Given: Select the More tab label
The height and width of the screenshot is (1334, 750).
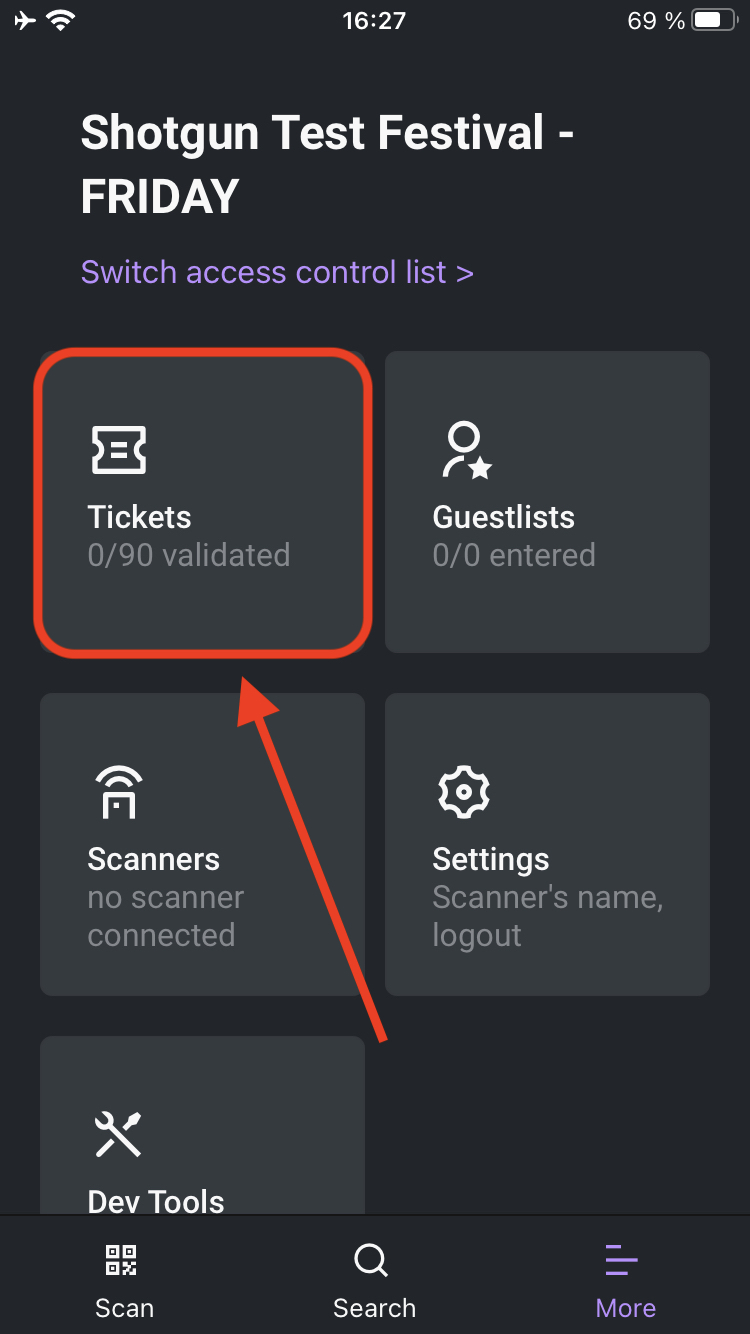Looking at the screenshot, I should pos(626,1308).
